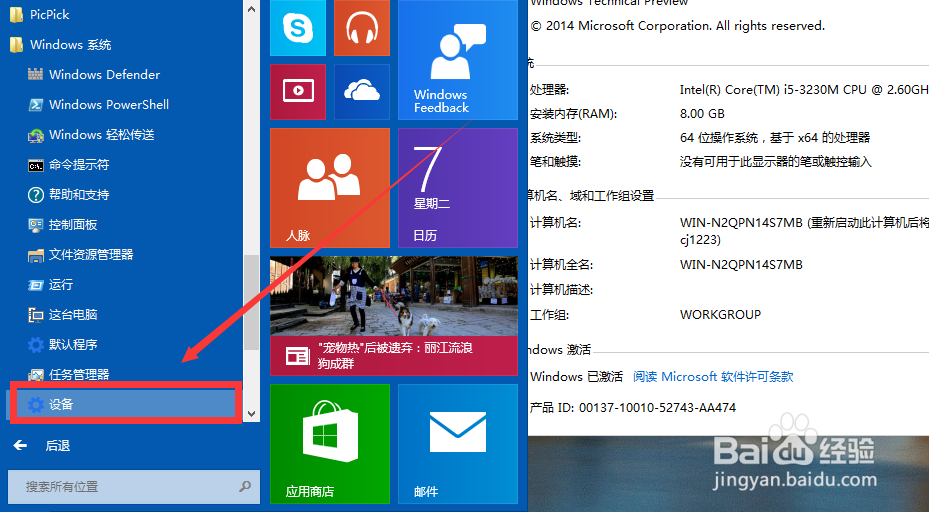Click the 任务管理器 icon
Screen dimensions: 929x512
pyautogui.click(x=36, y=375)
